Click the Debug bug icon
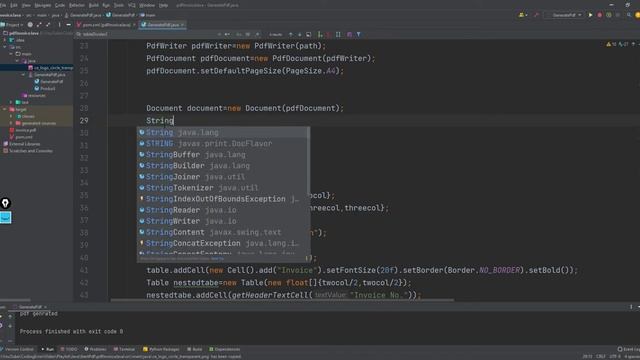This screenshot has height=360, width=640. tap(600, 15)
